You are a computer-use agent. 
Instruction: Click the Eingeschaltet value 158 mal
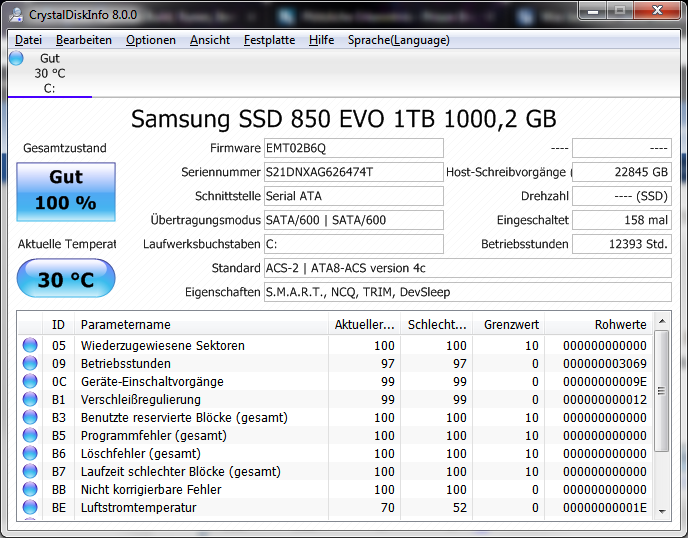622,220
